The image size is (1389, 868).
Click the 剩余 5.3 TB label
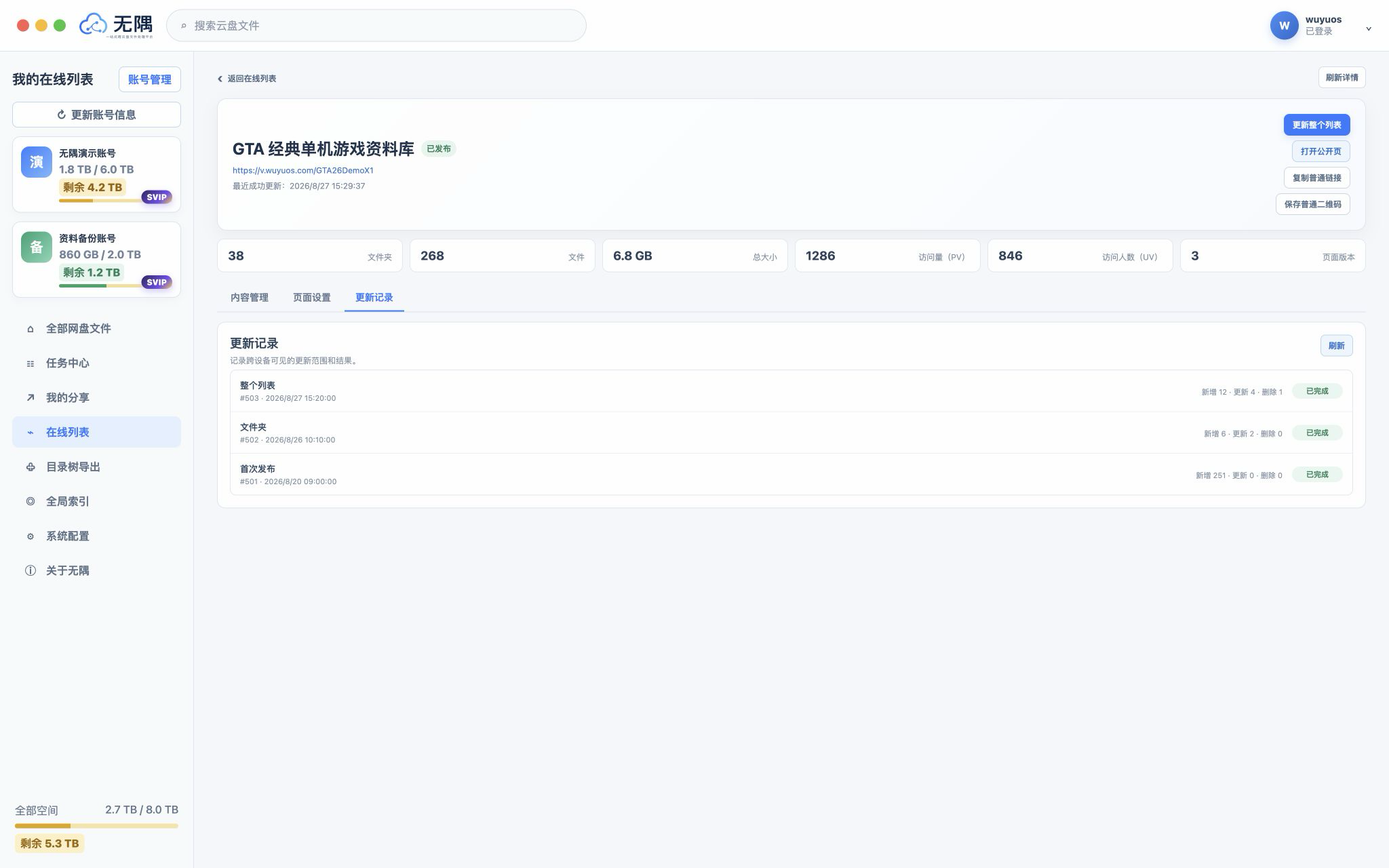click(50, 844)
